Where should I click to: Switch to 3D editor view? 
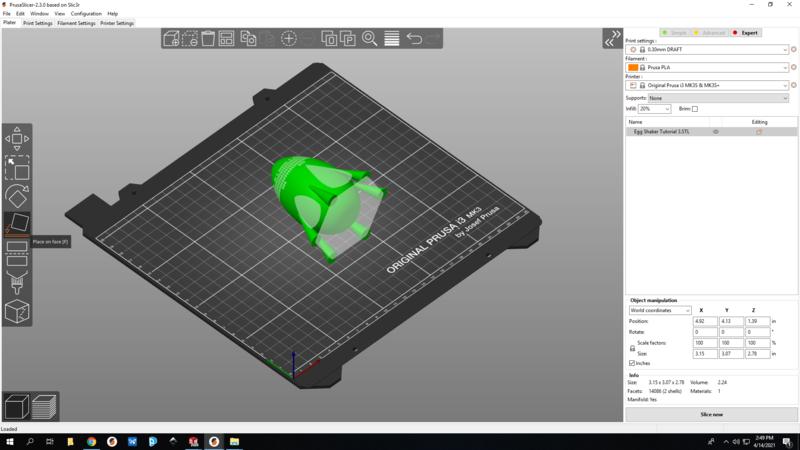coord(16,407)
